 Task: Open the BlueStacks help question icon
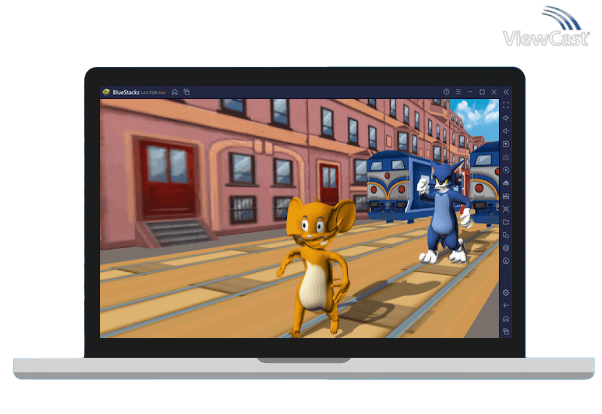click(x=446, y=92)
